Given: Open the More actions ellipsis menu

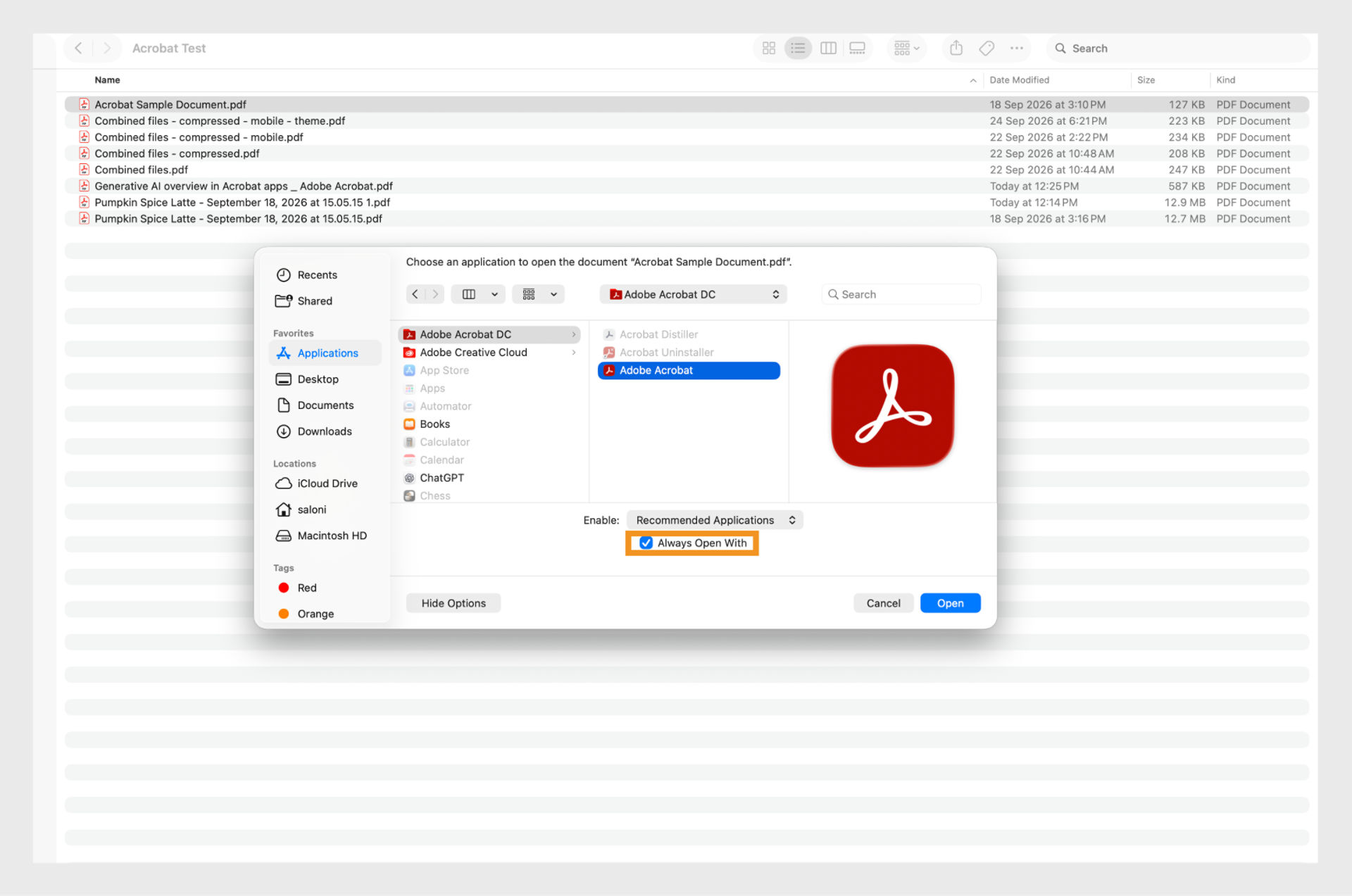Looking at the screenshot, I should 1016,48.
